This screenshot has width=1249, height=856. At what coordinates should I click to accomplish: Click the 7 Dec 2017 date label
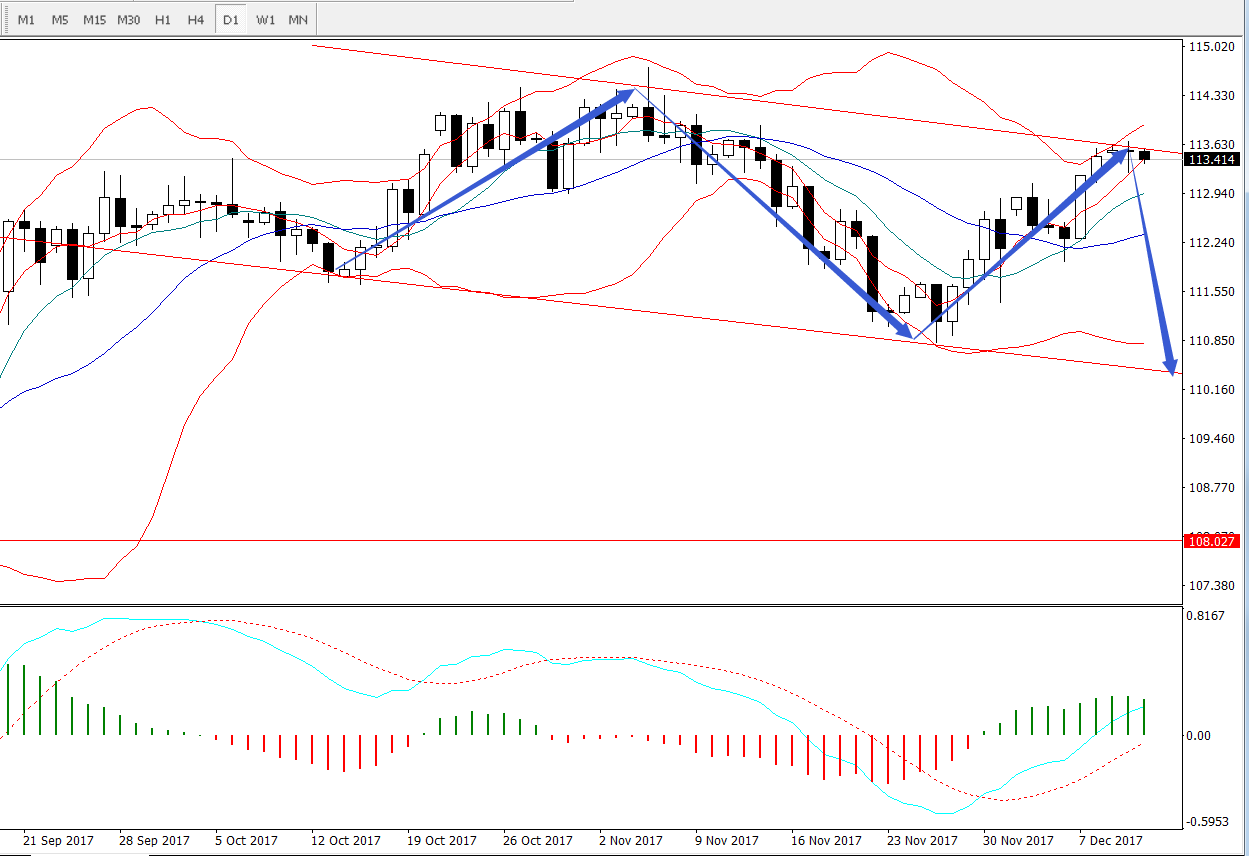(x=1111, y=841)
